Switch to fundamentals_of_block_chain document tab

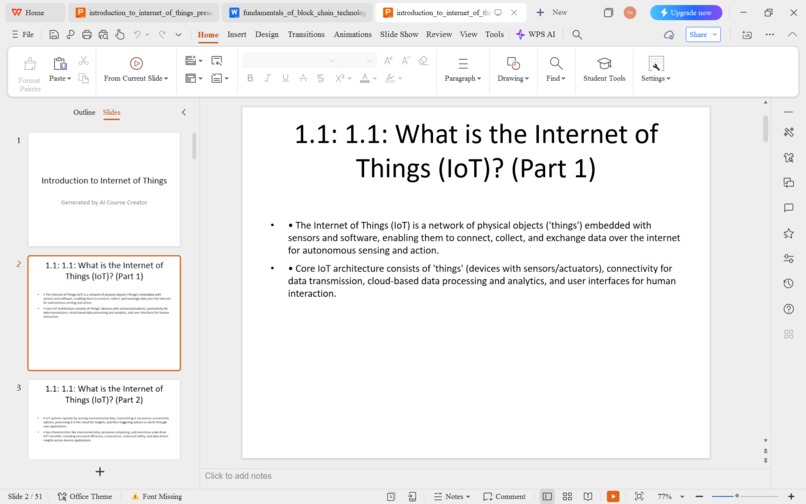[x=298, y=12]
